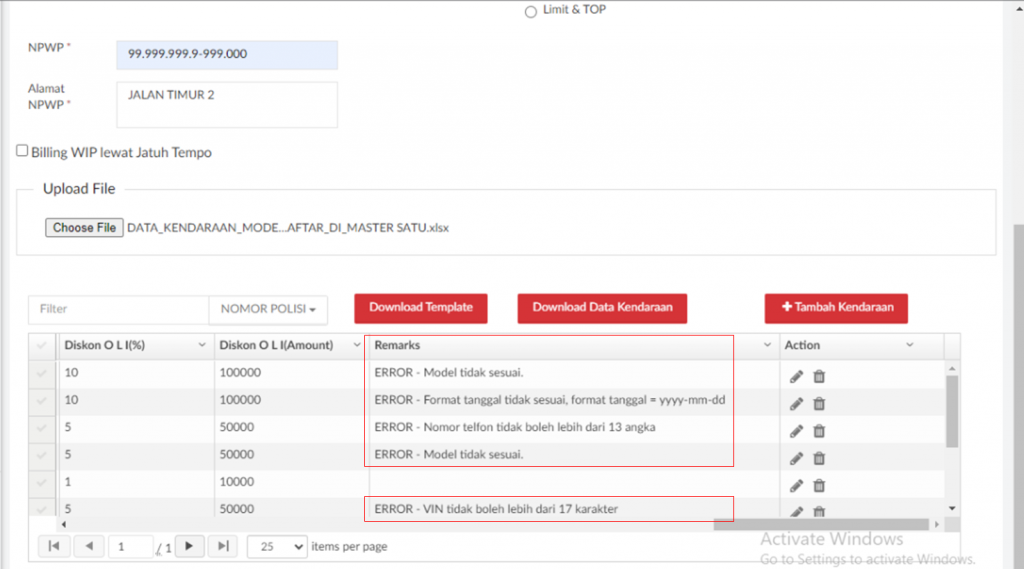The image size is (1024, 569).
Task: Edit the row with Format tanggal error
Action: [x=795, y=404]
